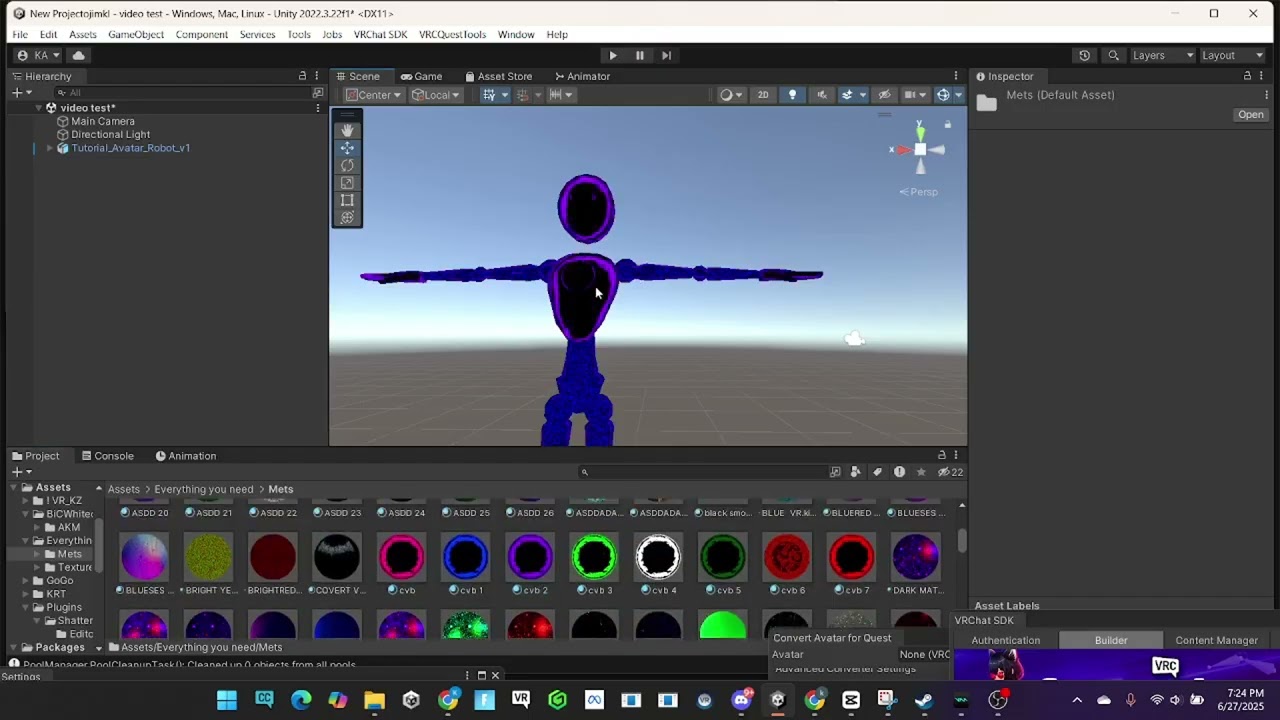Screen dimensions: 1280x720
Task: Open Center pivot mode dropdown
Action: click(x=373, y=95)
